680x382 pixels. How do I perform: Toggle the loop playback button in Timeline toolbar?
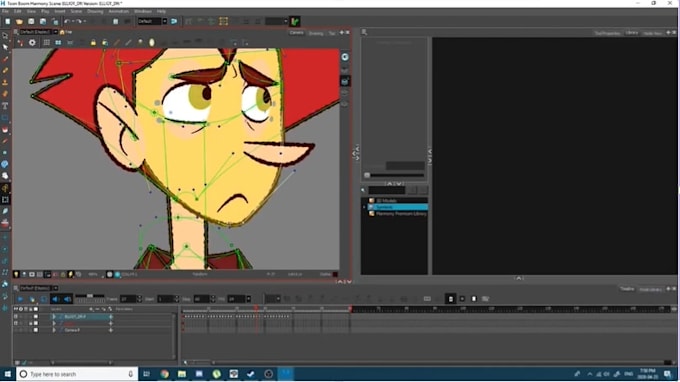point(44,299)
